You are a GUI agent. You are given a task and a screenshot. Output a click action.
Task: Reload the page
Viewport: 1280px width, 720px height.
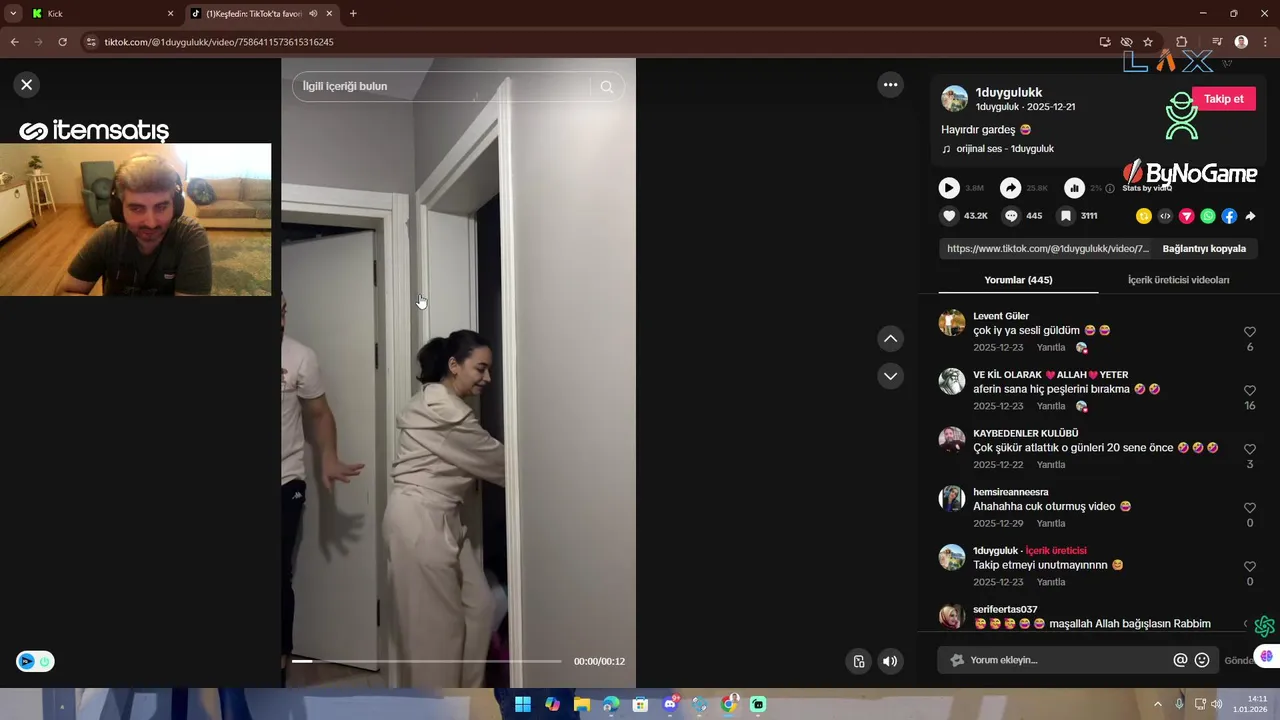62,42
